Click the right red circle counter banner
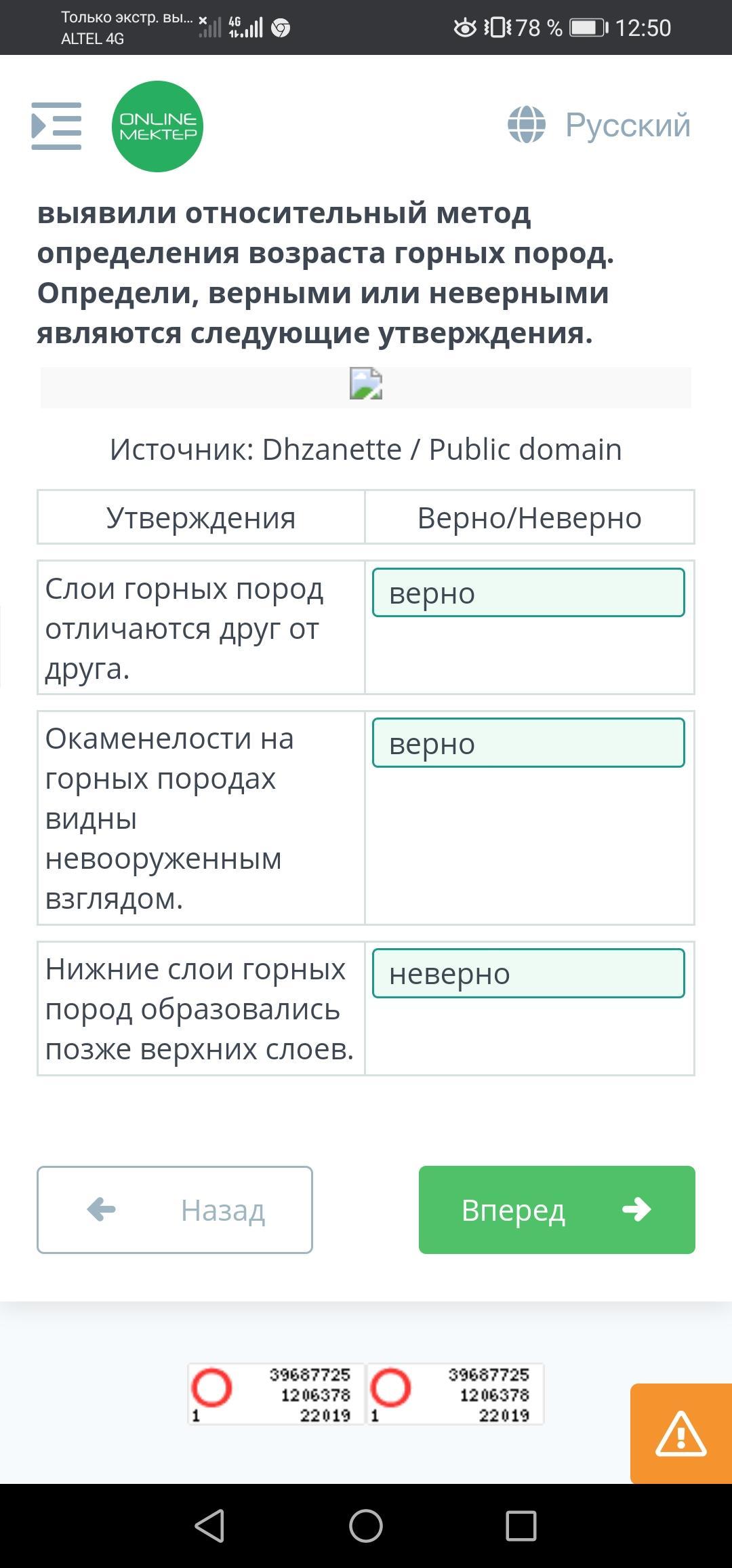Screen dimensions: 732x1568 pos(455,1394)
